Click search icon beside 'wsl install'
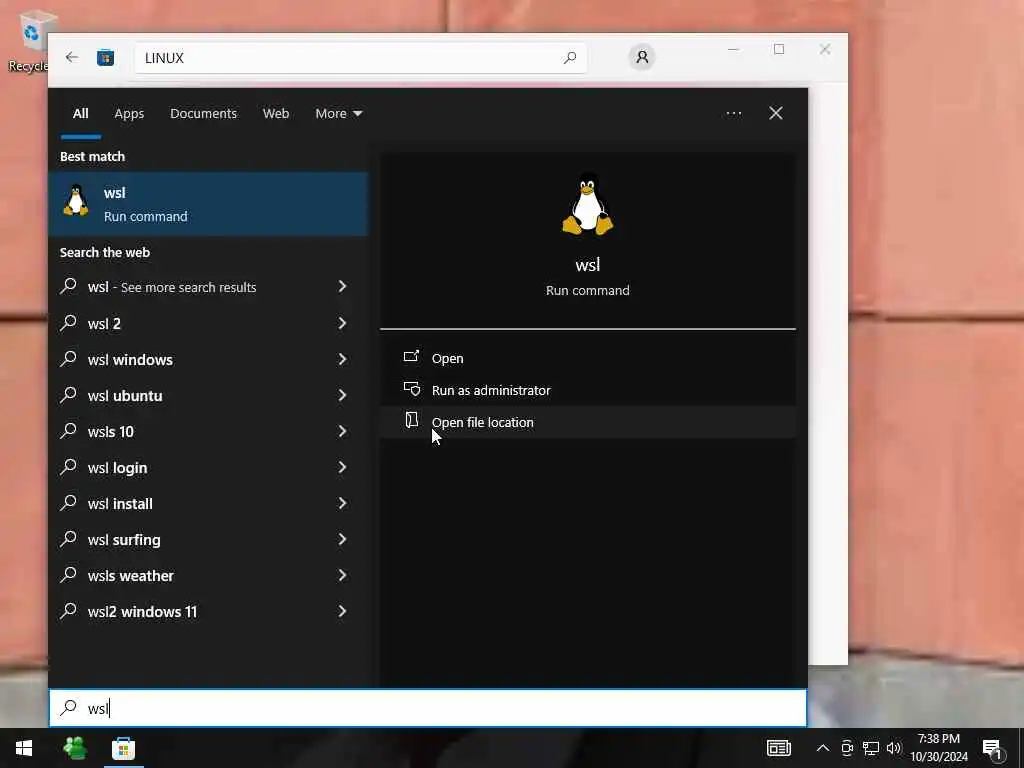The width and height of the screenshot is (1024, 768). tap(68, 502)
